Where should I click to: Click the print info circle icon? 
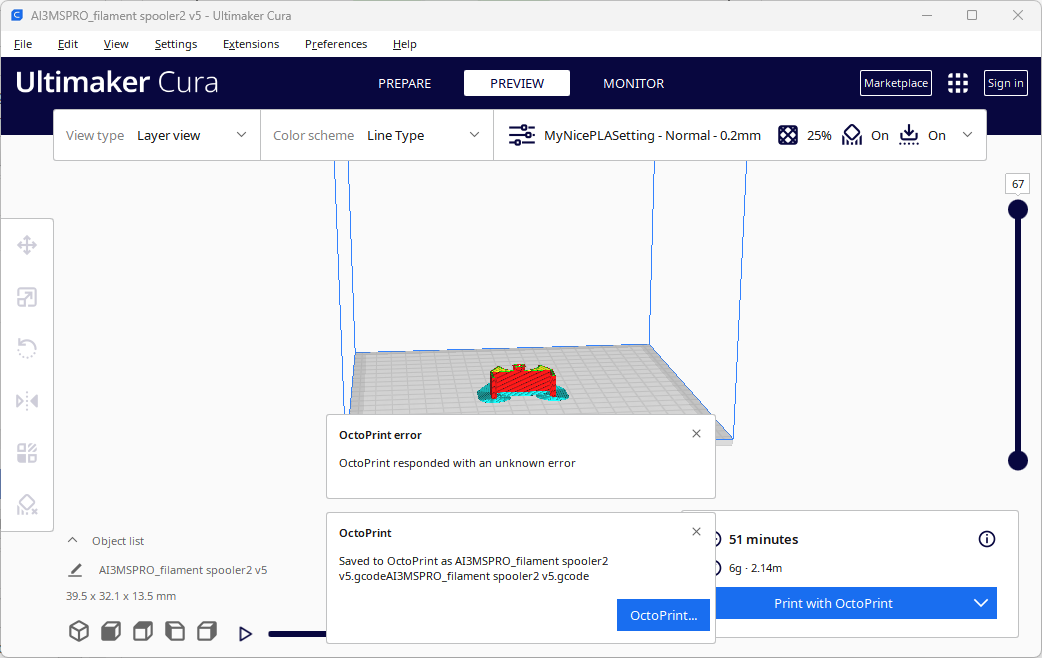click(986, 539)
